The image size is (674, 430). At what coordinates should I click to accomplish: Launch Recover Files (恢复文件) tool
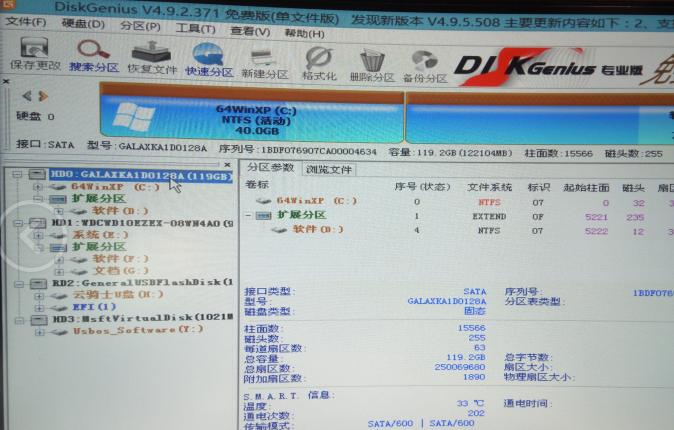pos(152,57)
